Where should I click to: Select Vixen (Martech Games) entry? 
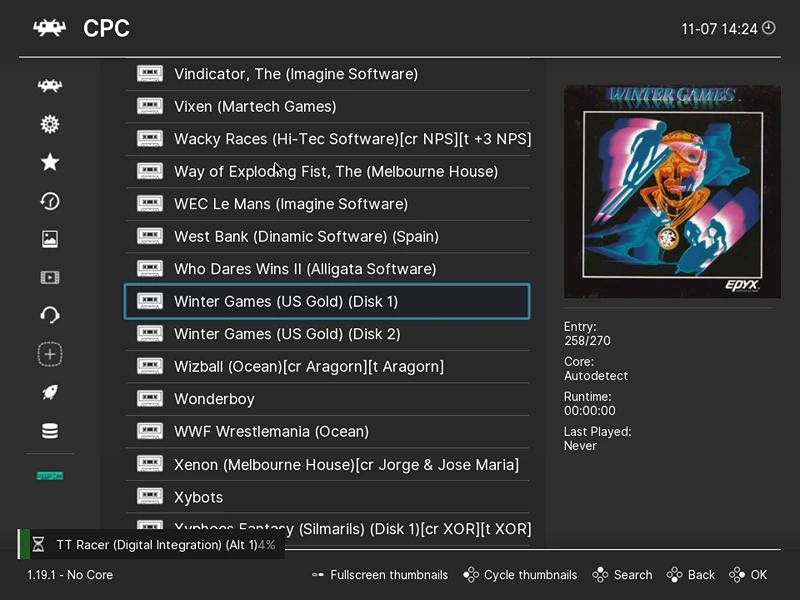point(327,106)
